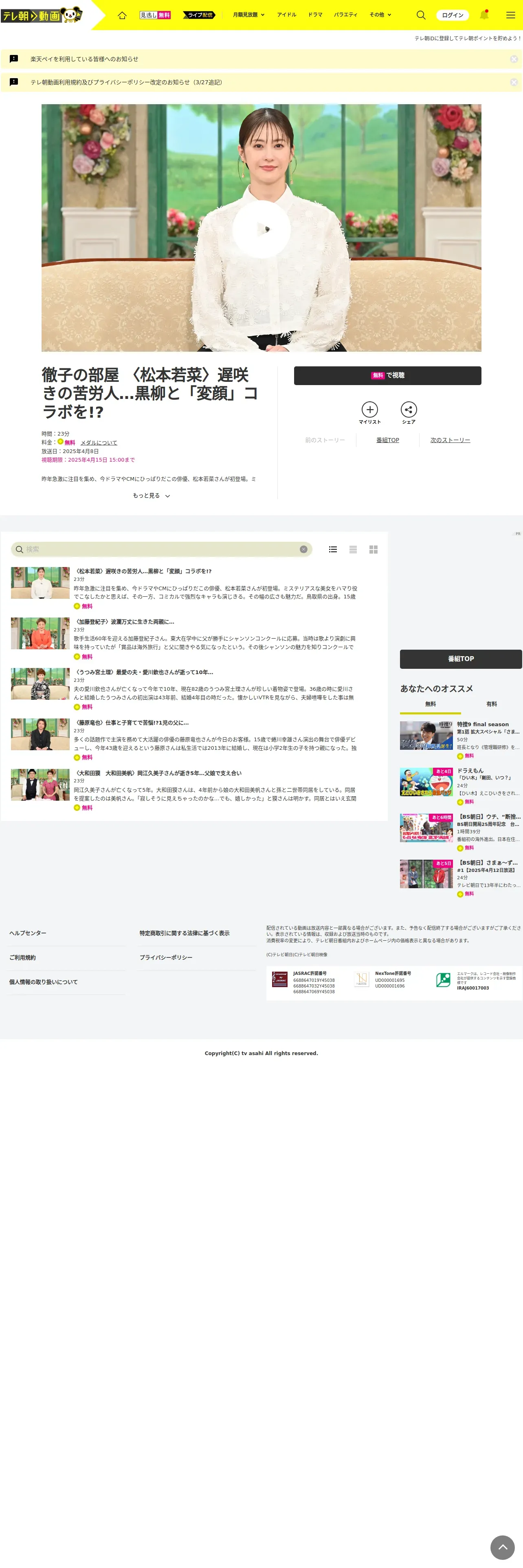The width and height of the screenshot is (523, 1568).
Task: Open ヘルプセンター footer link
Action: pos(27,933)
